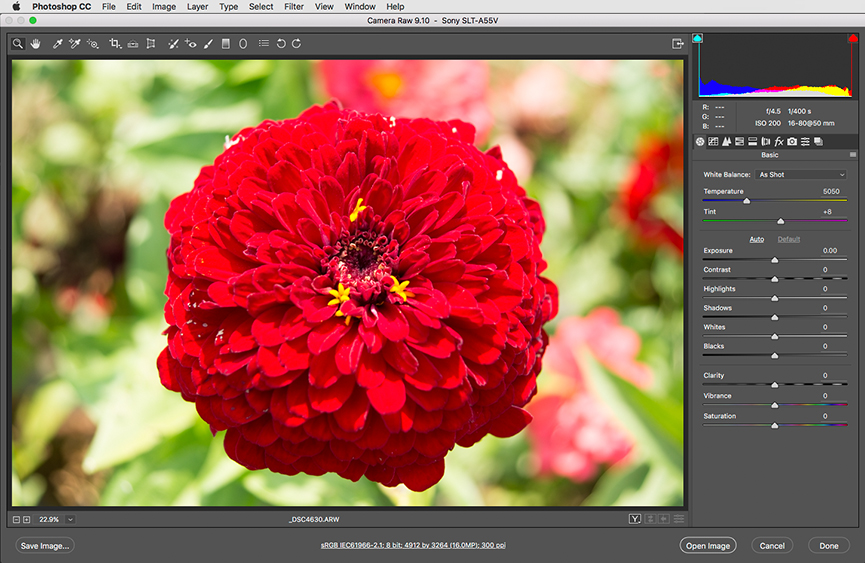Open the White Balance dropdown
865x563 pixels.
801,175
